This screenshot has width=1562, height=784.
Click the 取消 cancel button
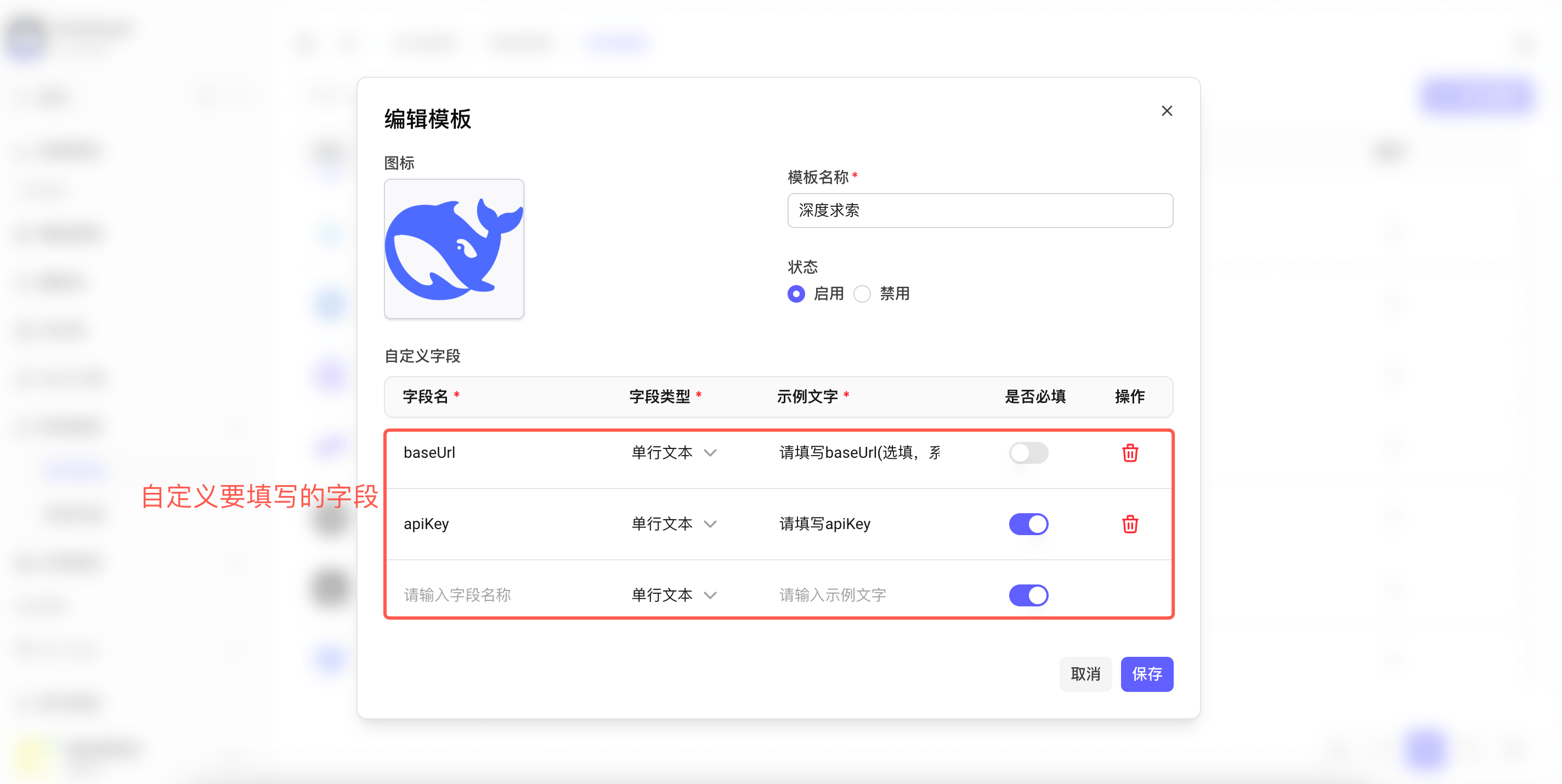[x=1085, y=674]
